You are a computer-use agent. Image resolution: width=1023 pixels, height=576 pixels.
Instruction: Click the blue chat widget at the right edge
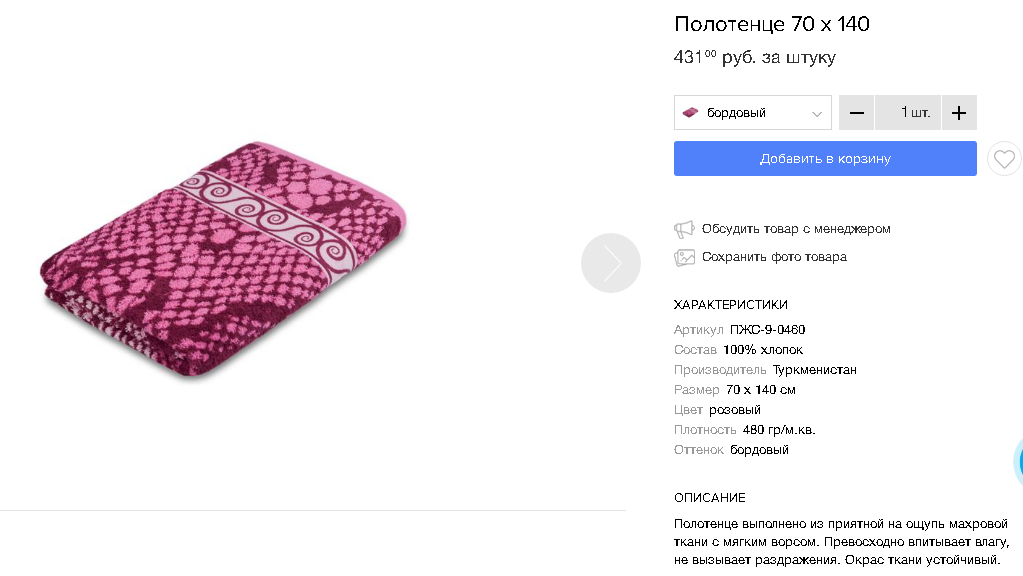1019,461
